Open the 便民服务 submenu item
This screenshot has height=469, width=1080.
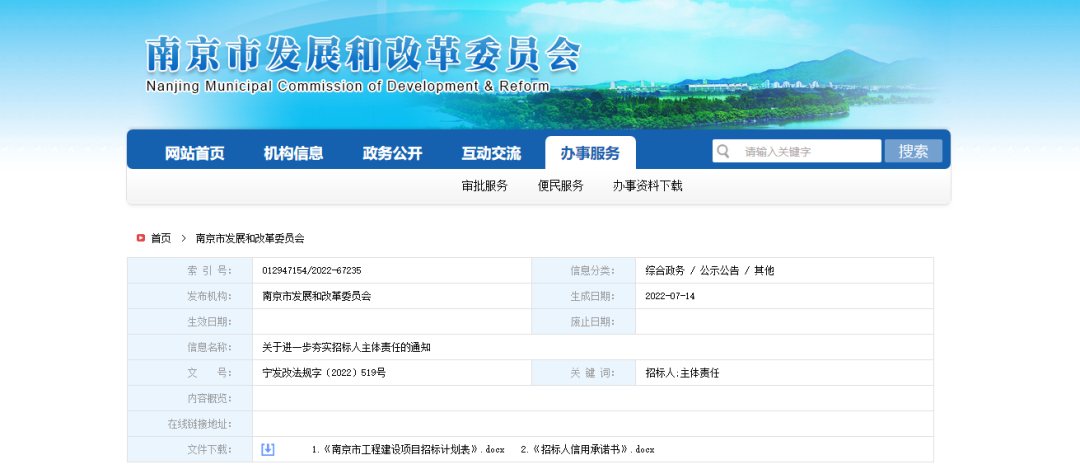(x=561, y=186)
